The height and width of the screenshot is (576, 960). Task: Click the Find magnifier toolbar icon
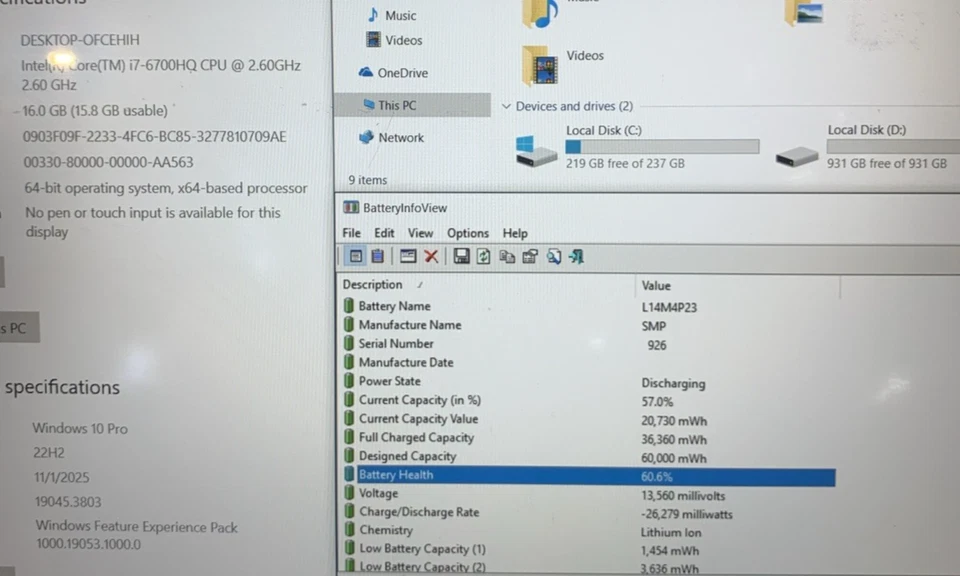click(553, 256)
